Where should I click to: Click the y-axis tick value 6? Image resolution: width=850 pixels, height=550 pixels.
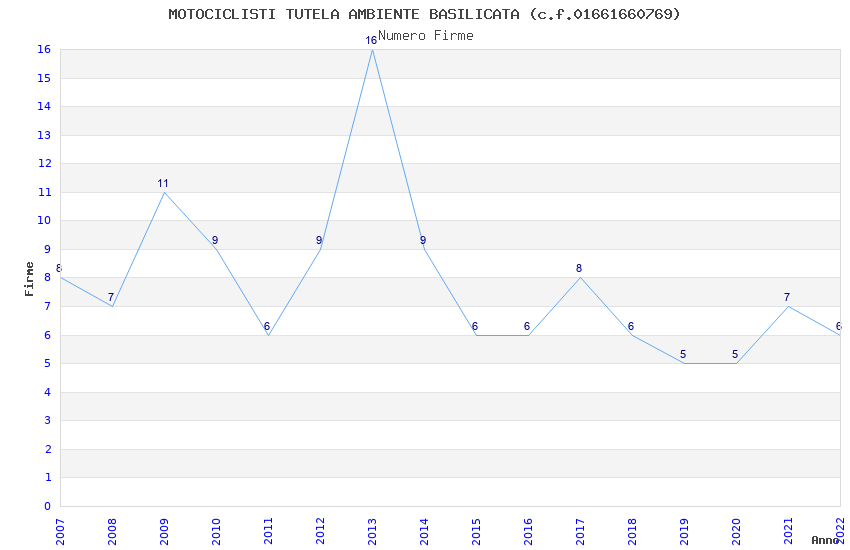pos(48,335)
